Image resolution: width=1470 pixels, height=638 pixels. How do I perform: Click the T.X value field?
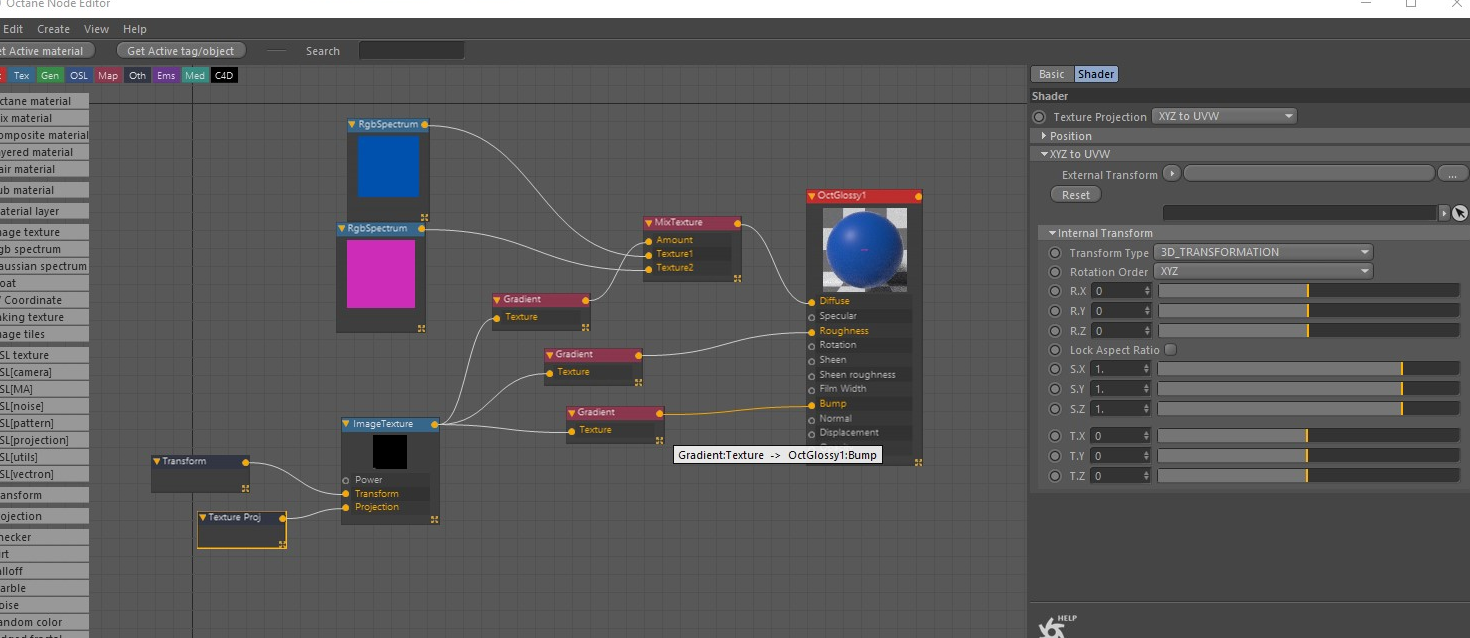point(1121,436)
